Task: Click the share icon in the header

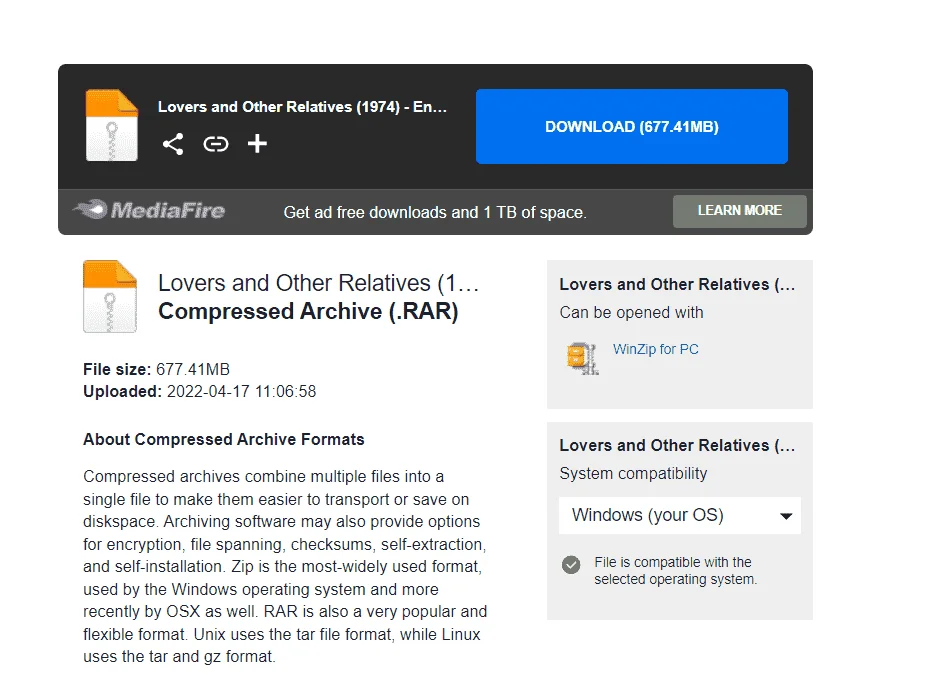Action: click(173, 144)
